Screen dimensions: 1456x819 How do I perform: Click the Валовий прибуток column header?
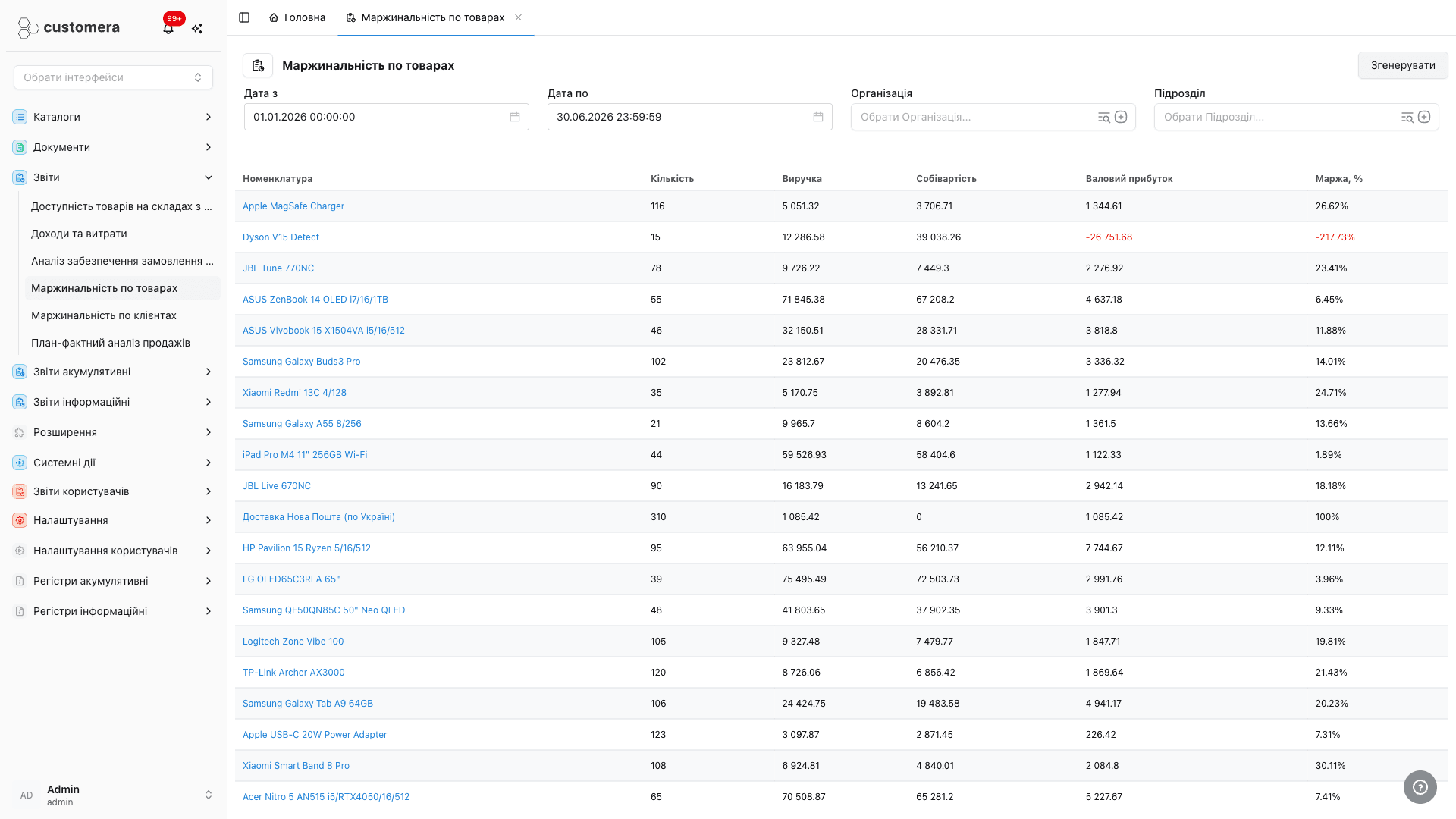1129,179
